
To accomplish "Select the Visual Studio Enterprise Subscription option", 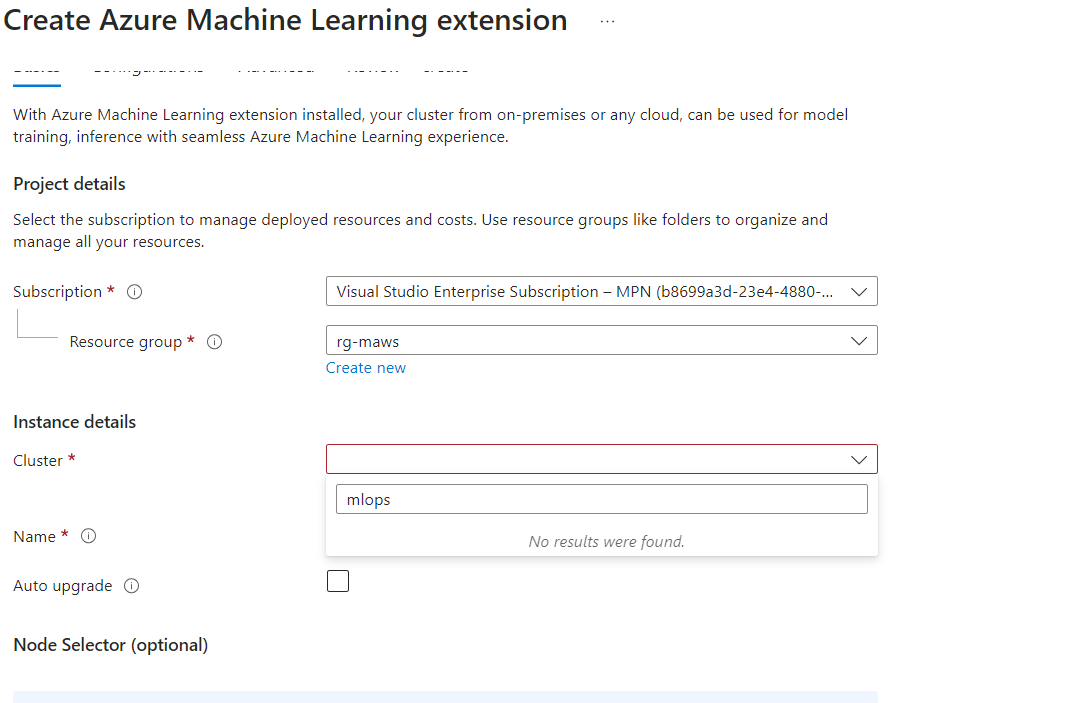I will coord(601,291).
